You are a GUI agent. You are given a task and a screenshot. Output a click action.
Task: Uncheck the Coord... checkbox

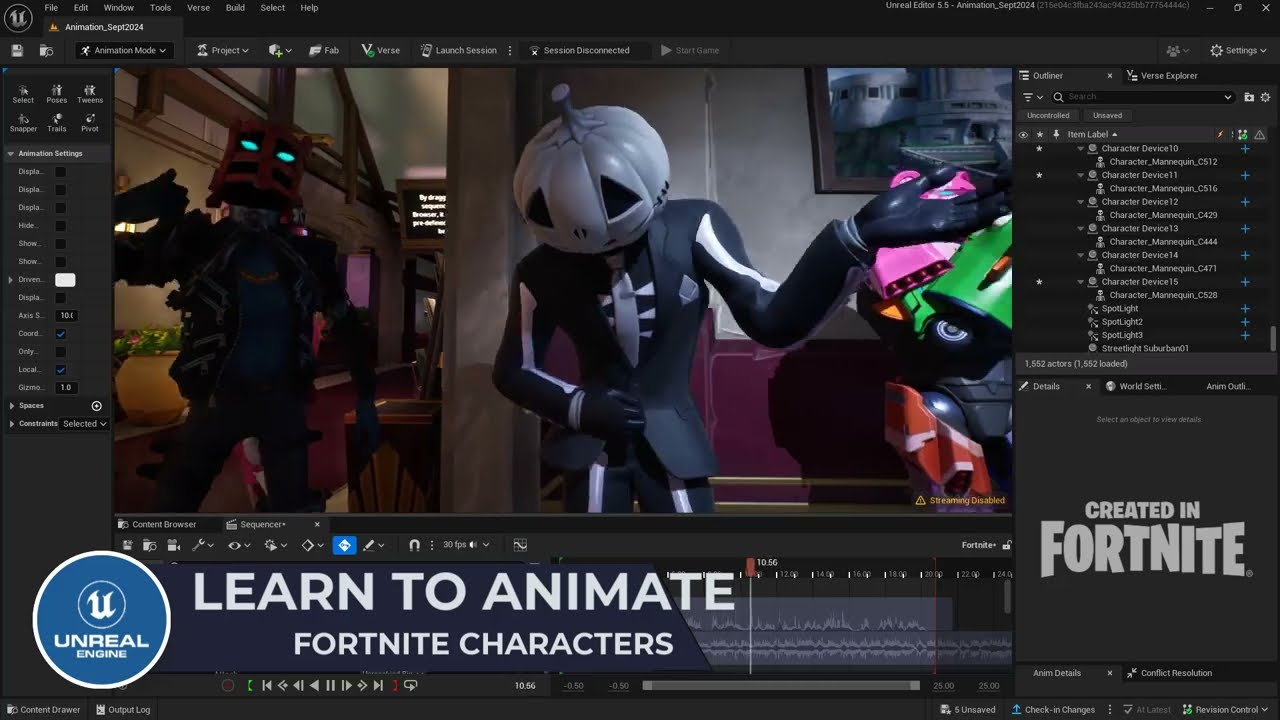pos(60,334)
